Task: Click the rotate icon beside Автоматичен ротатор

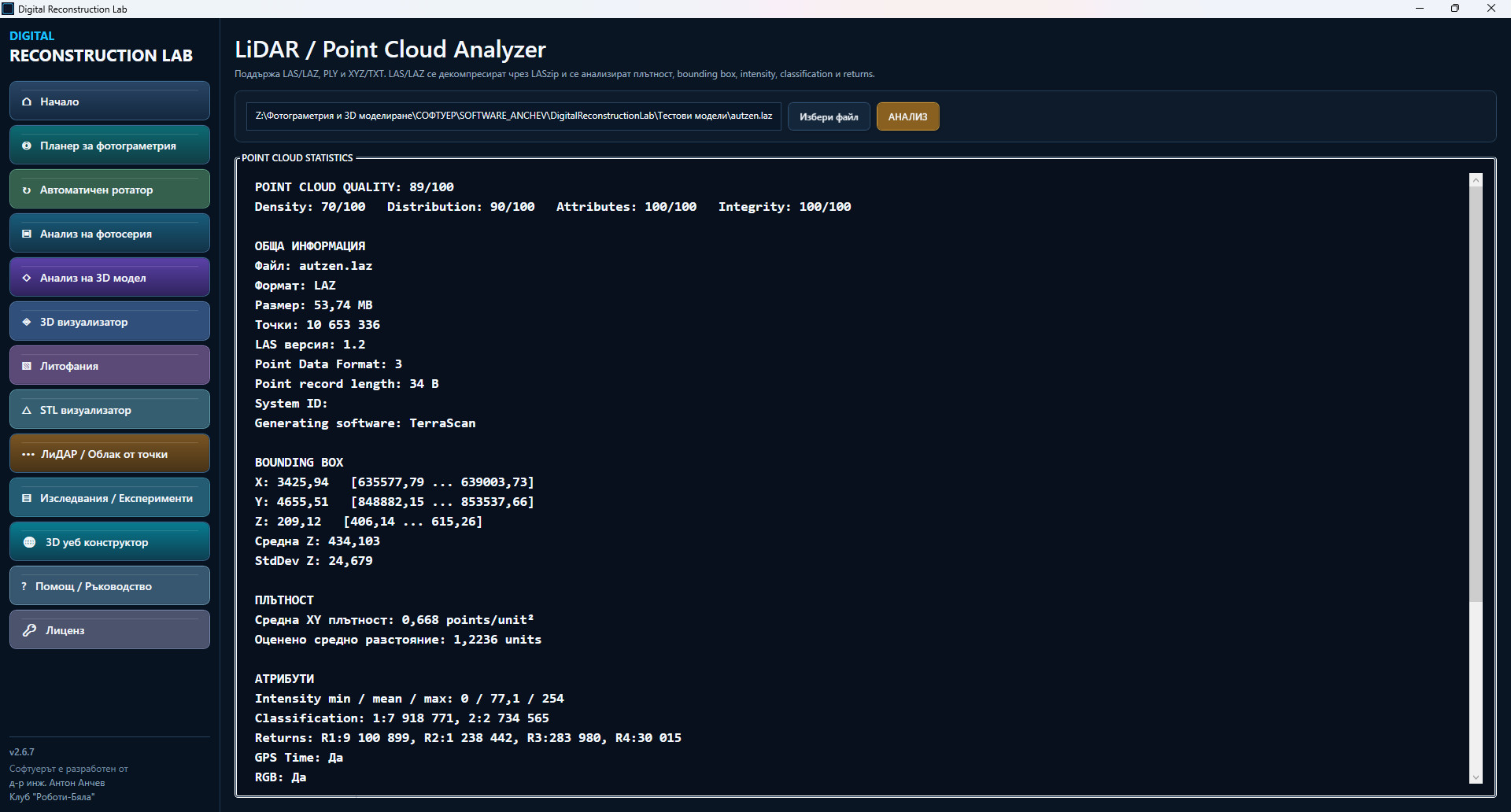Action: (27, 190)
